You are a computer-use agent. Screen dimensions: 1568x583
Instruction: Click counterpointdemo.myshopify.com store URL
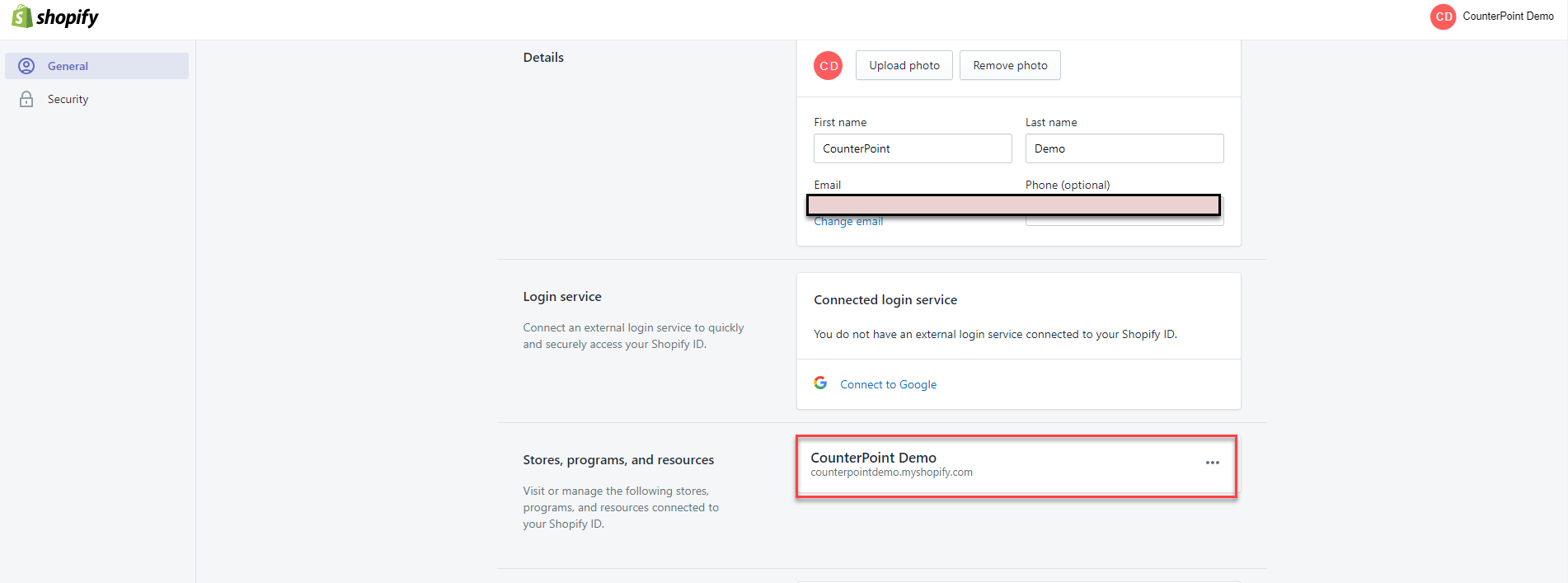[x=891, y=473]
